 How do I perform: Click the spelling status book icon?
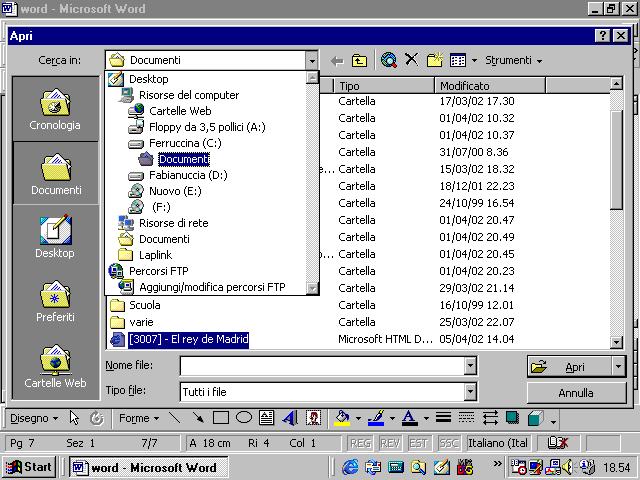coord(557,443)
